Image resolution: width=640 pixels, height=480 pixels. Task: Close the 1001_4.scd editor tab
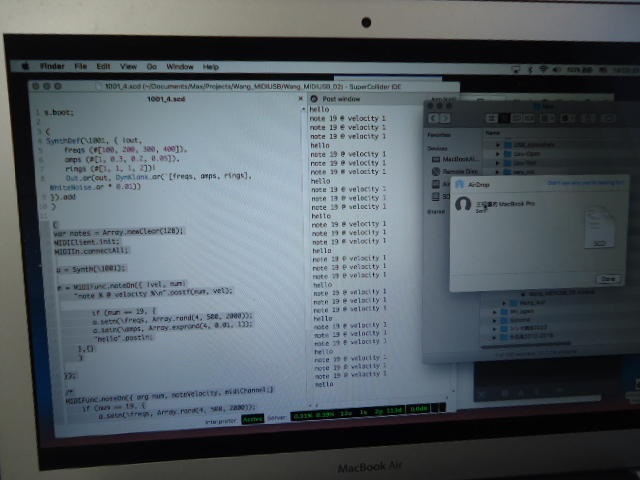[x=301, y=98]
